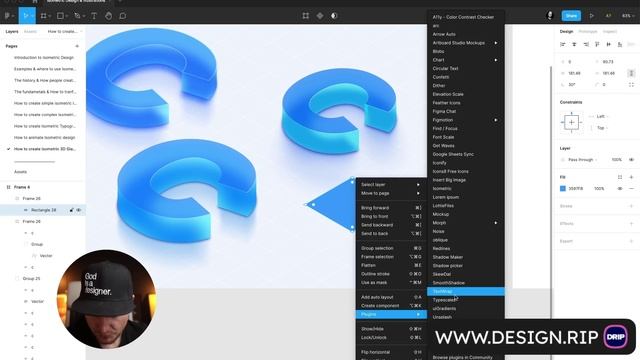Choose Use as mask menu item

[x=391, y=282]
